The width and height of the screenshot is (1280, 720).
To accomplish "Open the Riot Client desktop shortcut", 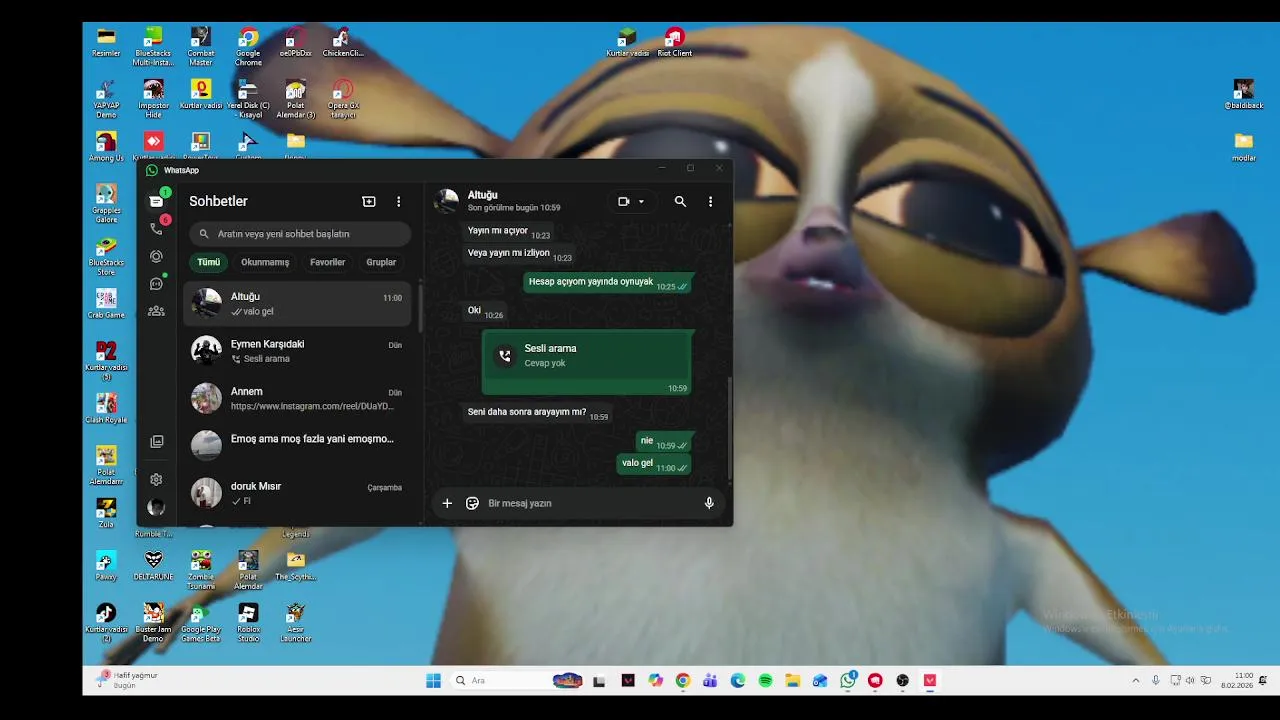I will 675,42.
